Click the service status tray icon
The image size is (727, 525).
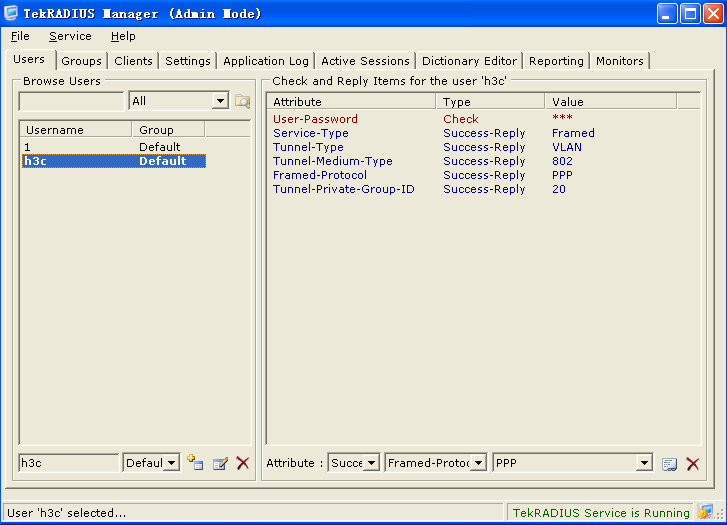(705, 512)
